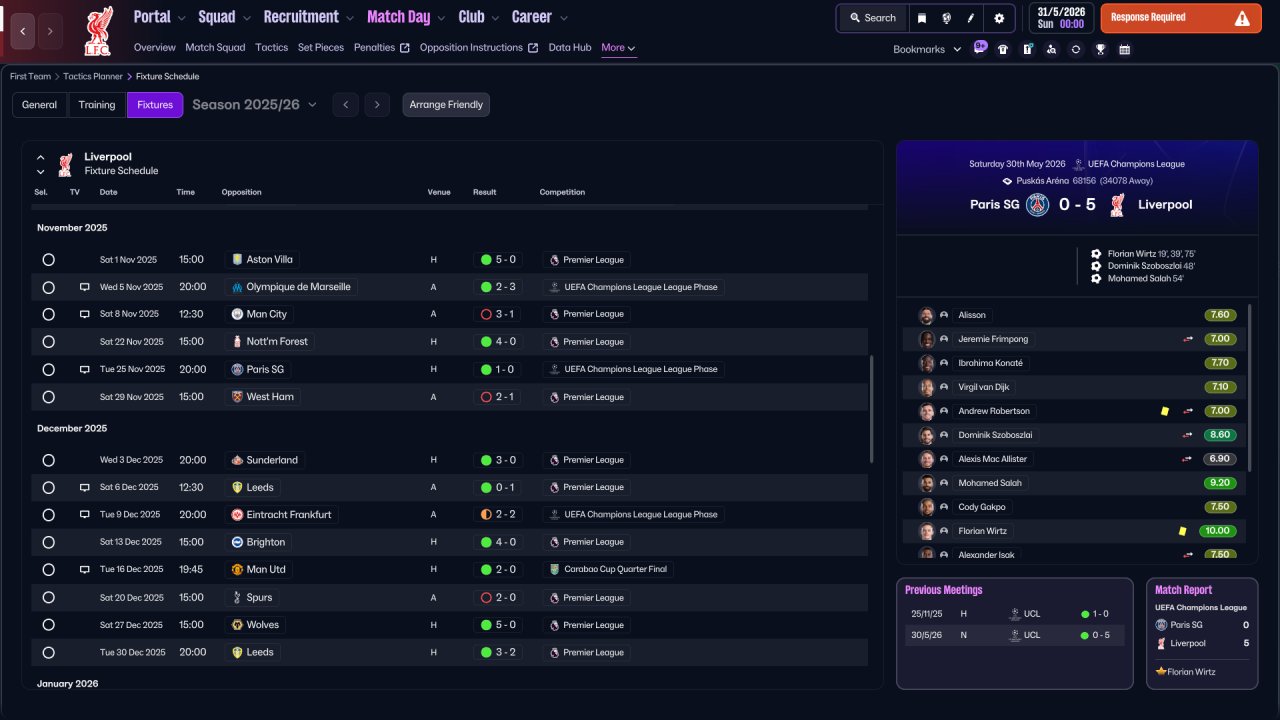Expand the Bookmarks dropdown
The height and width of the screenshot is (720, 1280).
click(x=927, y=49)
